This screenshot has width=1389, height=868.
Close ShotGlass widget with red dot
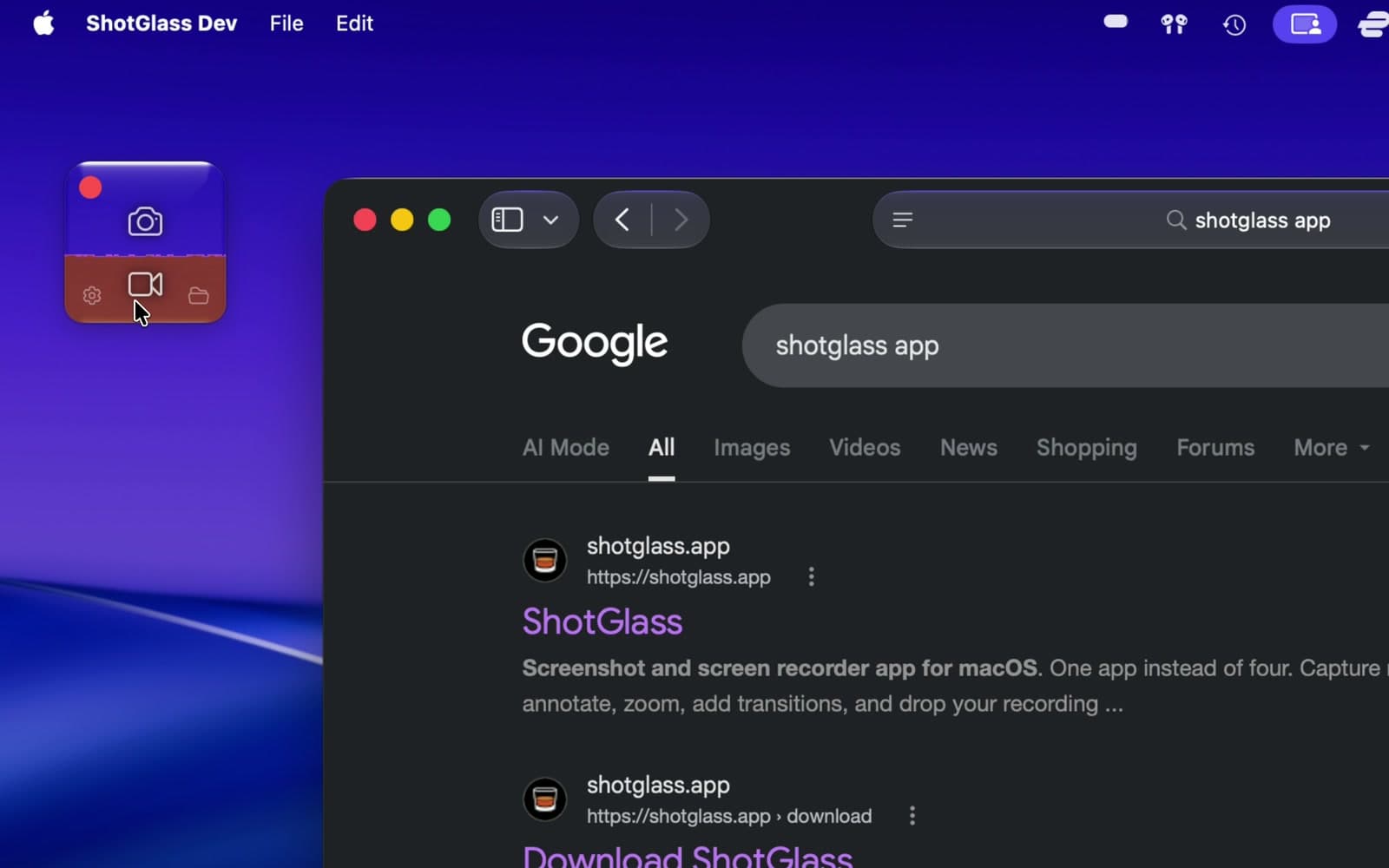(x=90, y=187)
